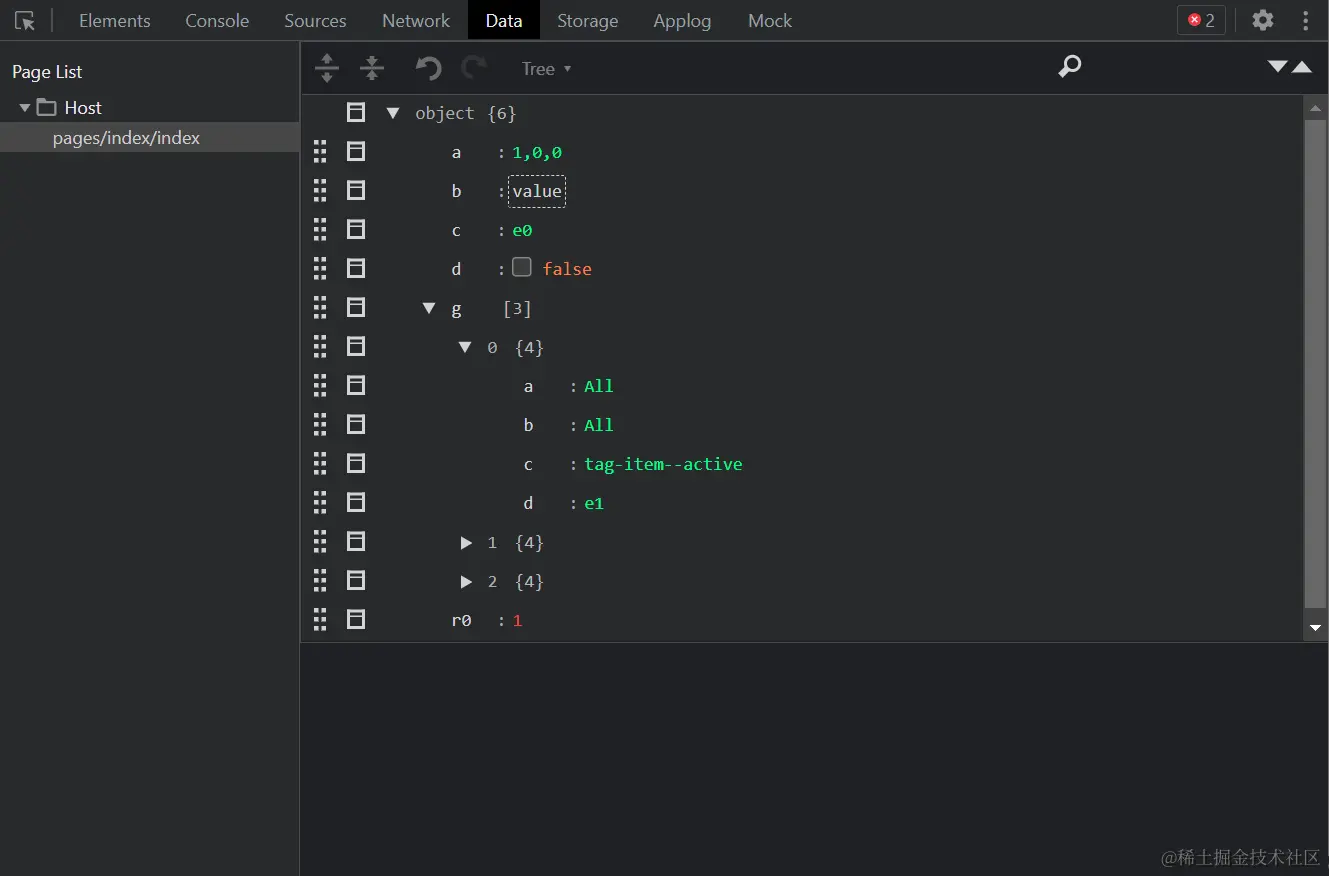Expand the 1 {4} item
This screenshot has height=876, width=1329.
(x=466, y=542)
